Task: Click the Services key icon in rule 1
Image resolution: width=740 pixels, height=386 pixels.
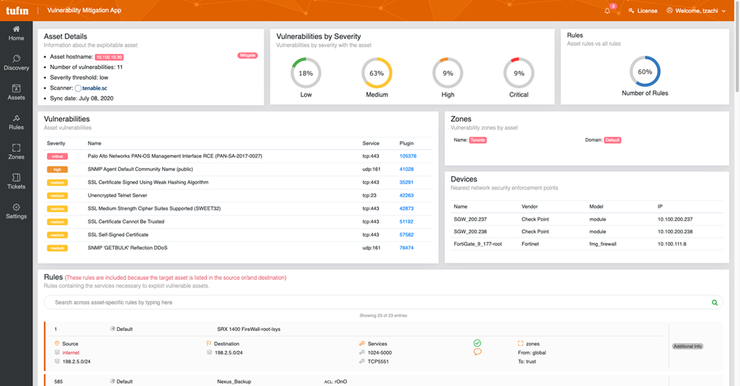Action: pos(362,344)
